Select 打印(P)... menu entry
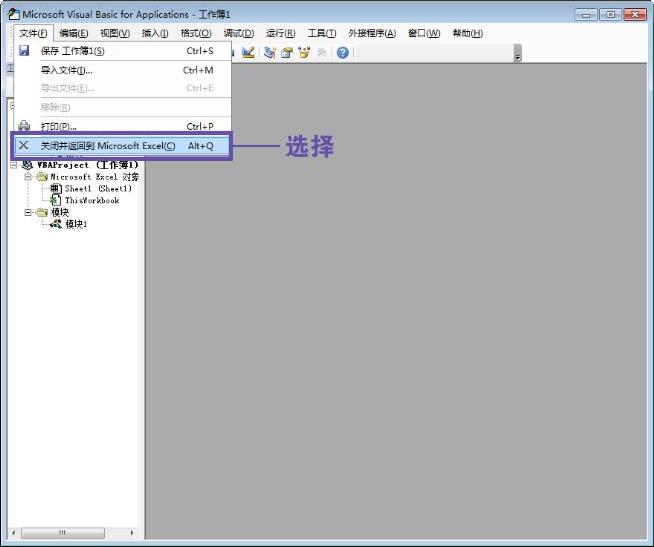Viewport: 654px width, 547px height. (x=123, y=126)
